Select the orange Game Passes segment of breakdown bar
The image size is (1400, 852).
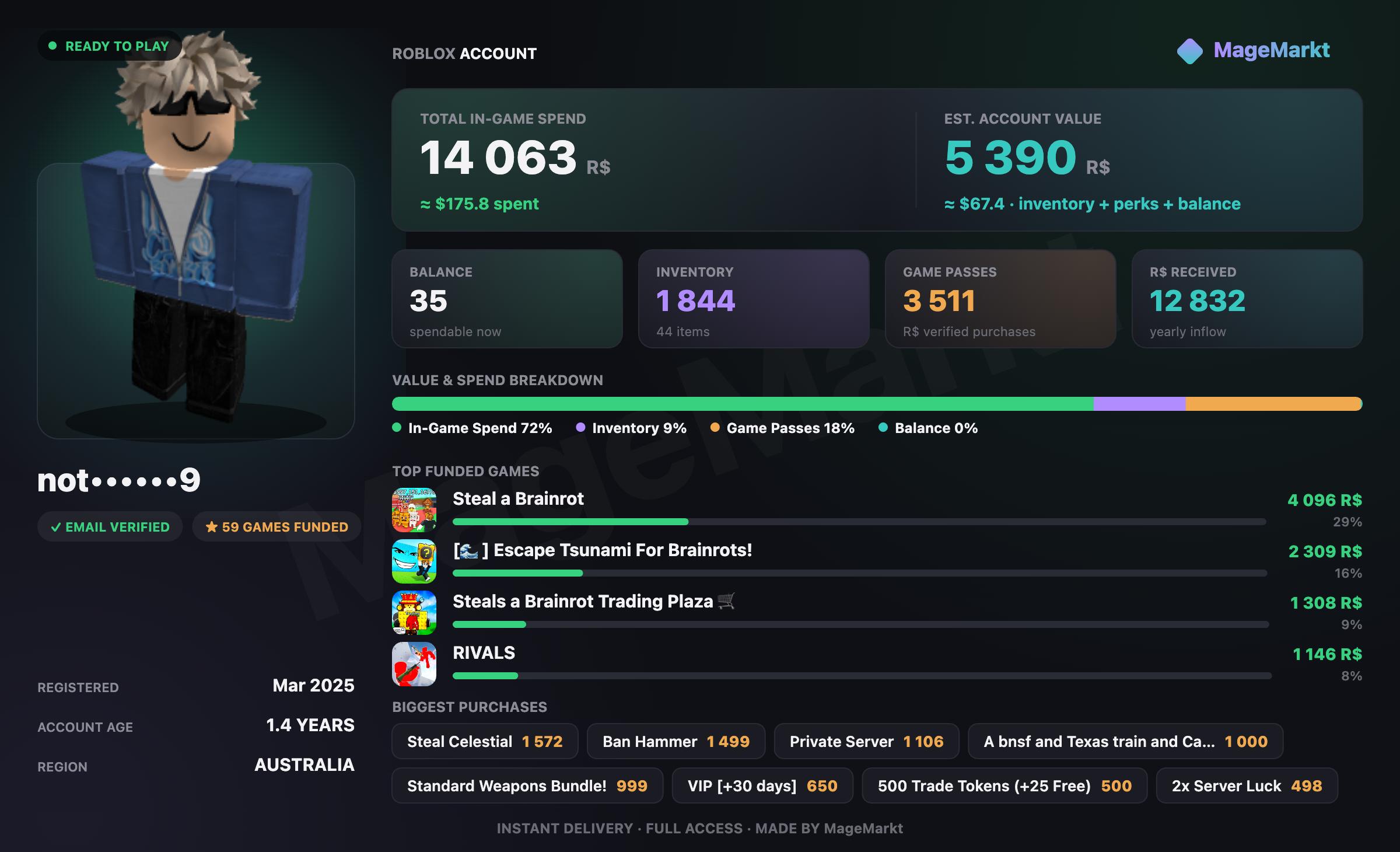(x=1273, y=404)
